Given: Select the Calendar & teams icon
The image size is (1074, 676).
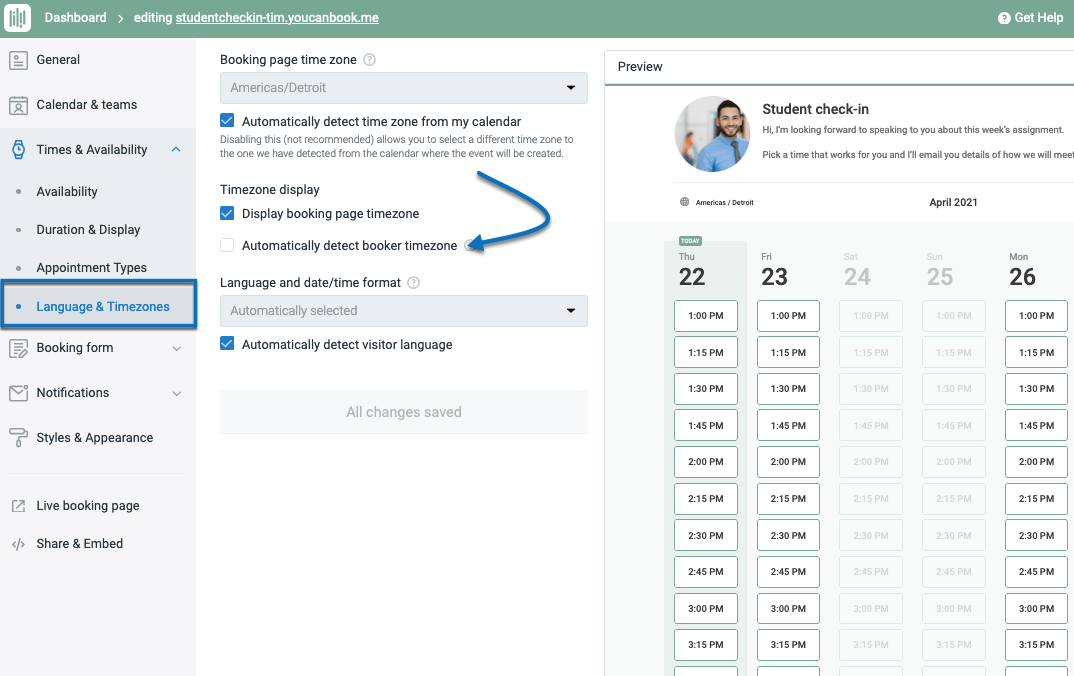Looking at the screenshot, I should pos(17,104).
